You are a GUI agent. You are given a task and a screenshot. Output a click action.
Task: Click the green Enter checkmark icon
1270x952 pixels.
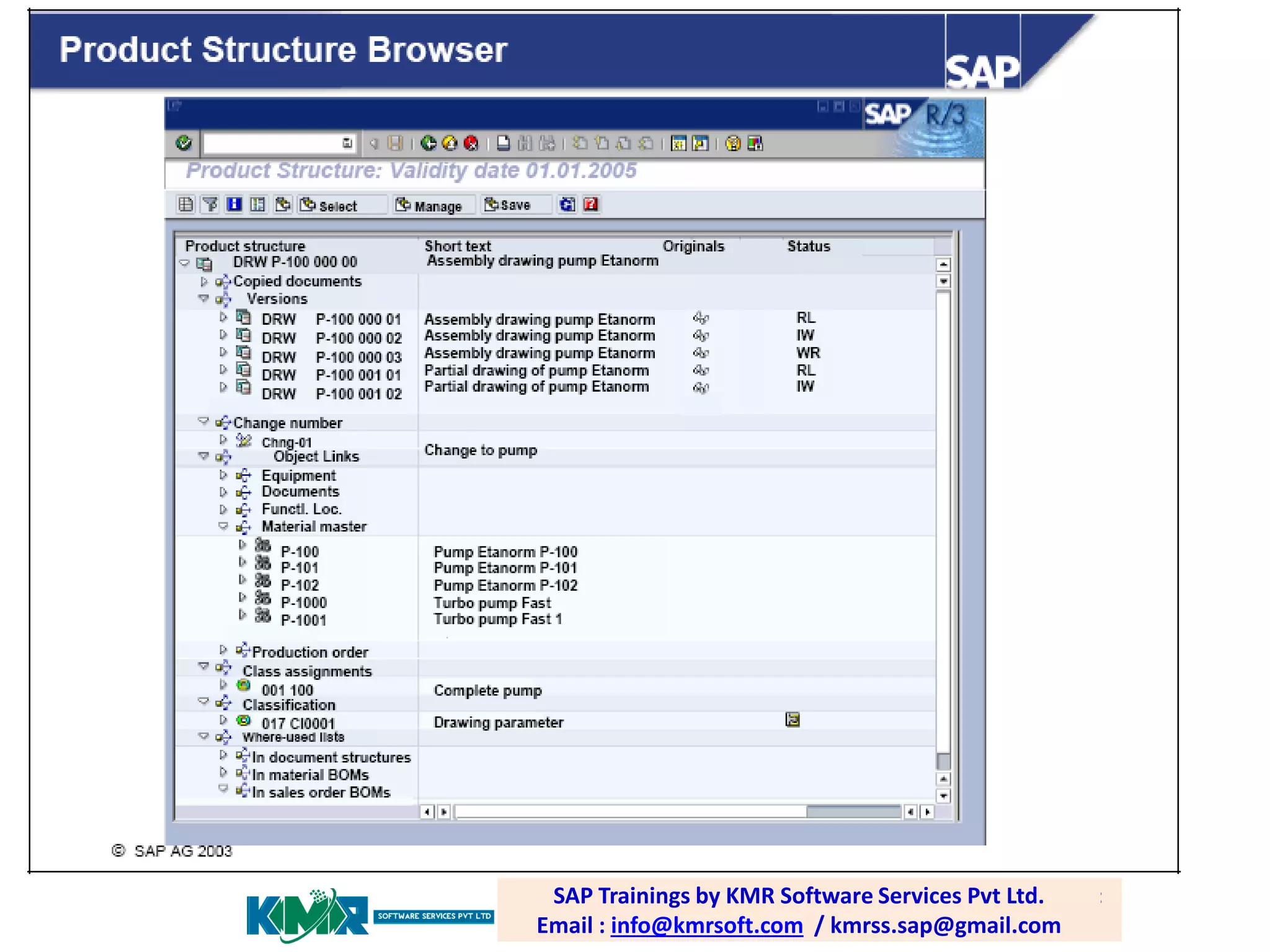(184, 143)
